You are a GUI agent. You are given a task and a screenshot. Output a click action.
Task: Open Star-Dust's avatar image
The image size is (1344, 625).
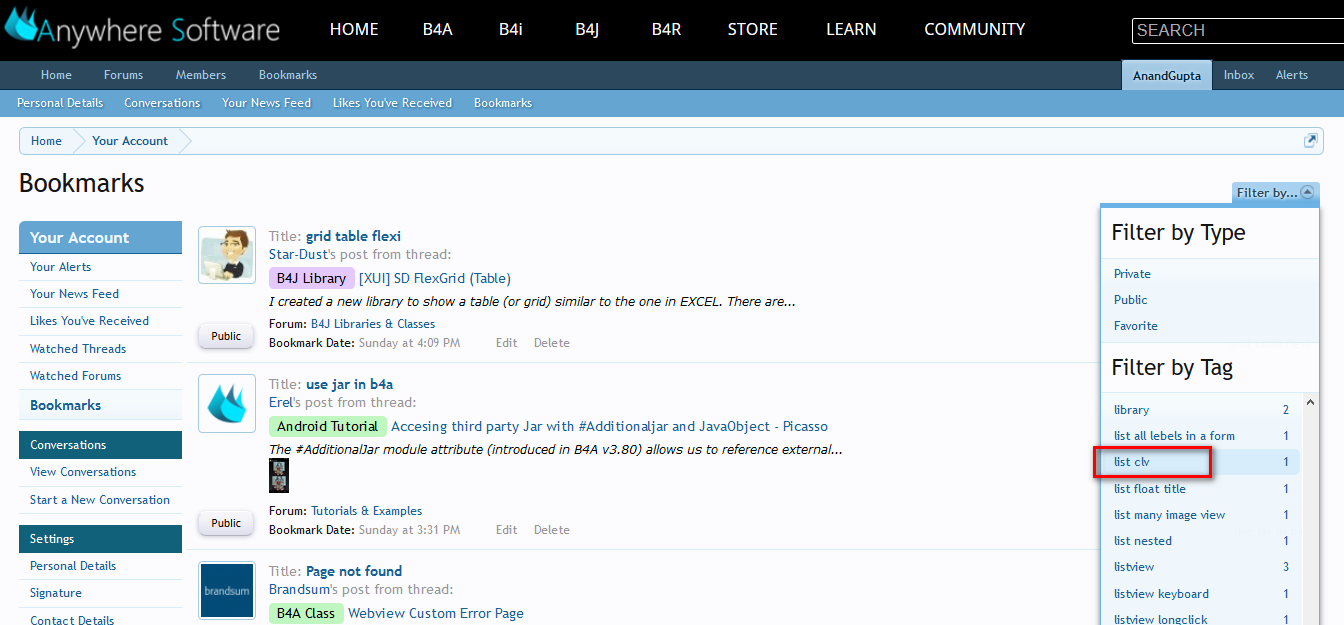coord(227,255)
